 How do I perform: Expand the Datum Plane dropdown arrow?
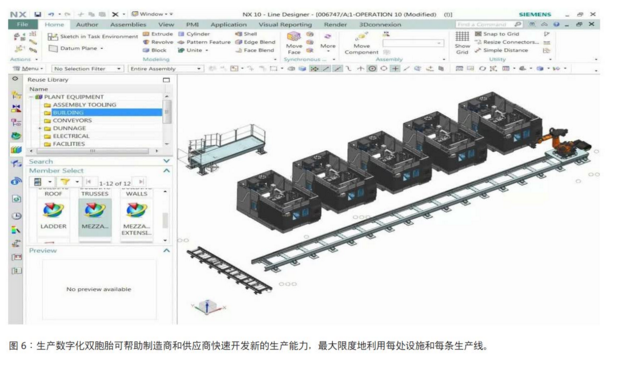coord(102,48)
